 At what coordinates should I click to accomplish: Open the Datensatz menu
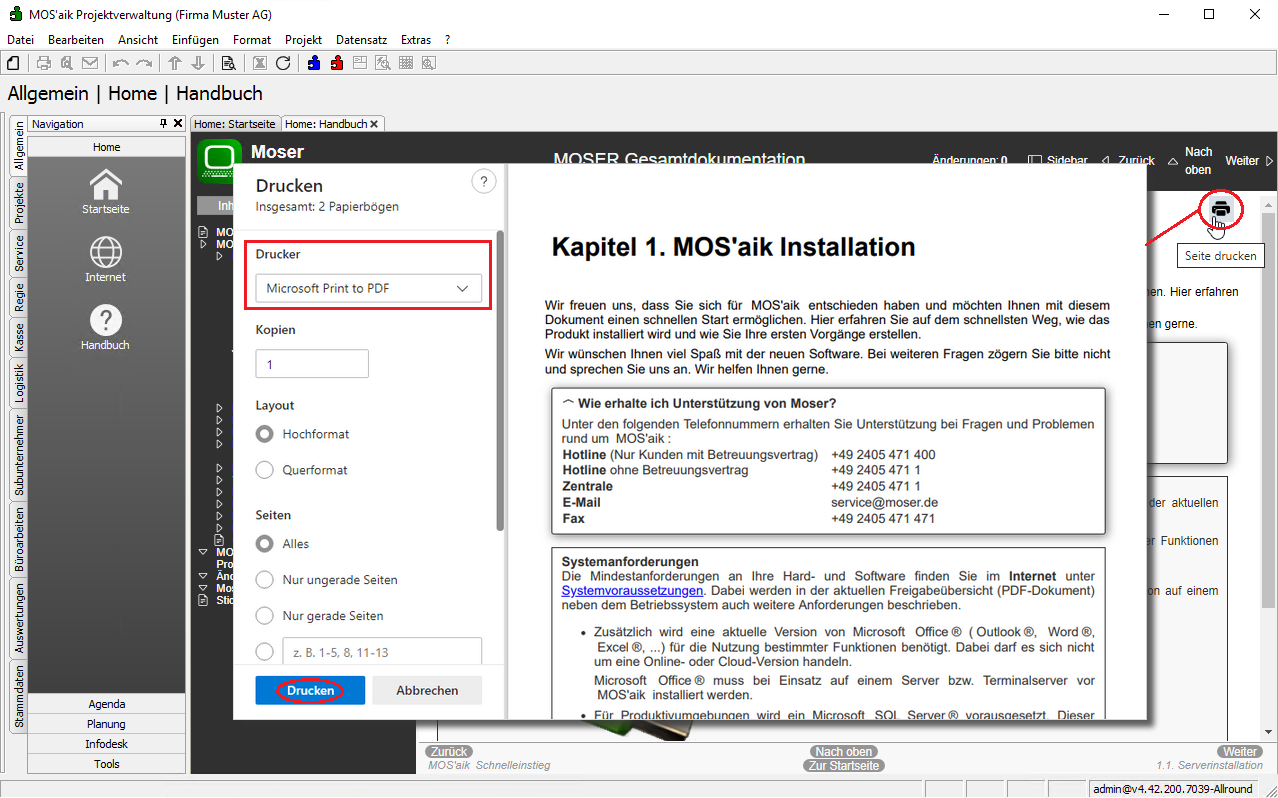pos(361,40)
